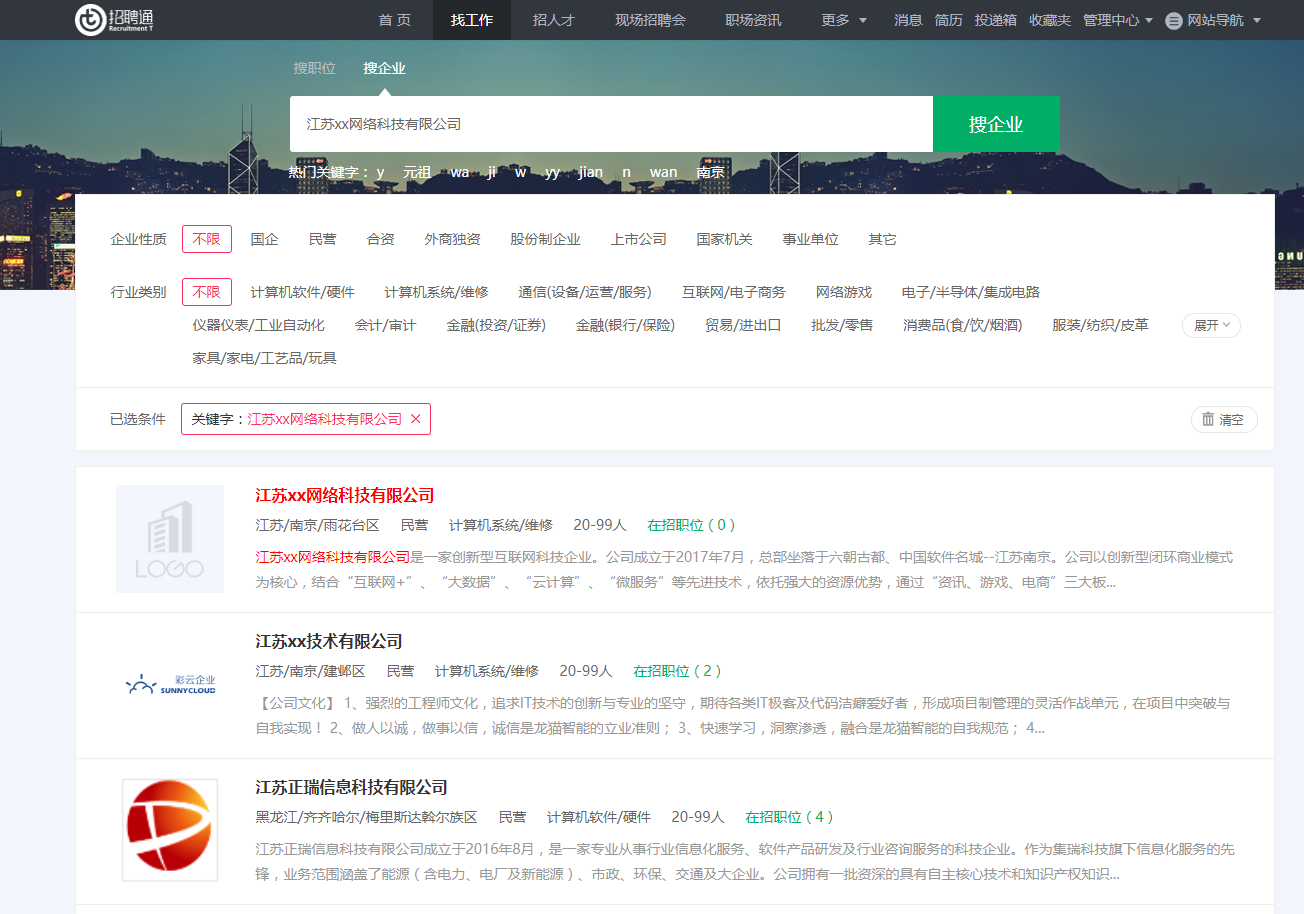The width and height of the screenshot is (1304, 914).
Task: Go to 招人才 in top navigation
Action: coord(553,20)
